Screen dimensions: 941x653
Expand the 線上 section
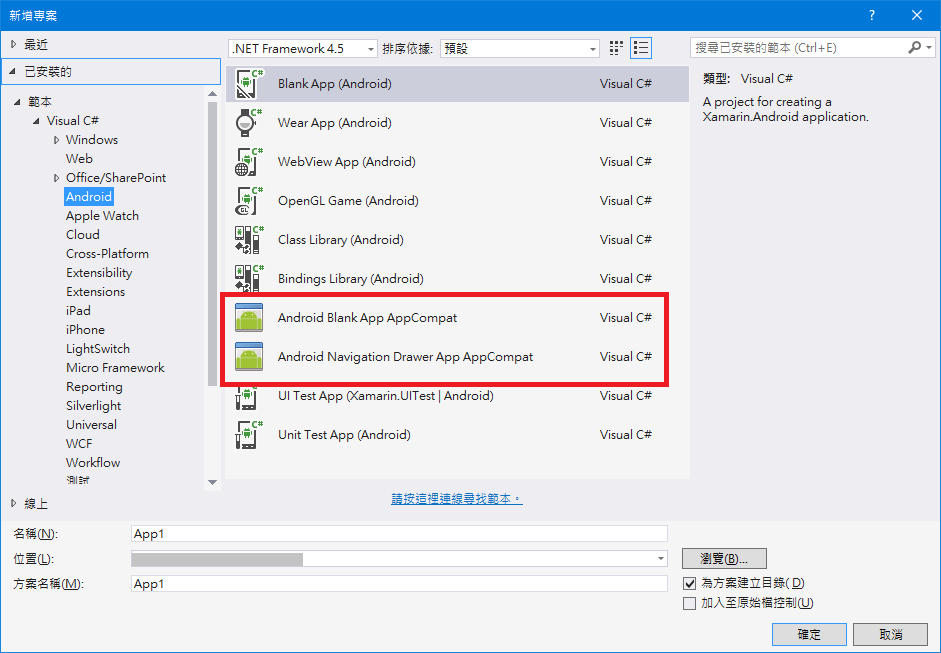(14, 504)
